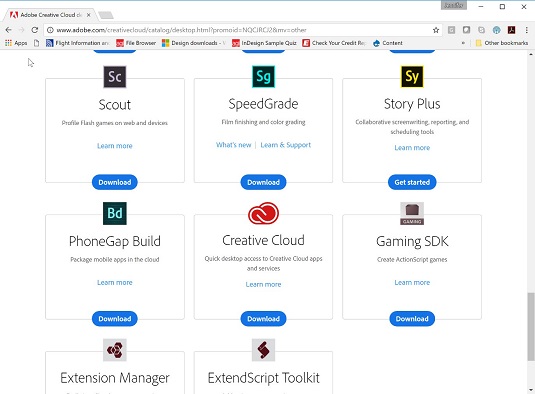Viewport: 535px width, 394px height.
Task: Click the ExtendScript Toolkit heading text
Action: point(263,378)
